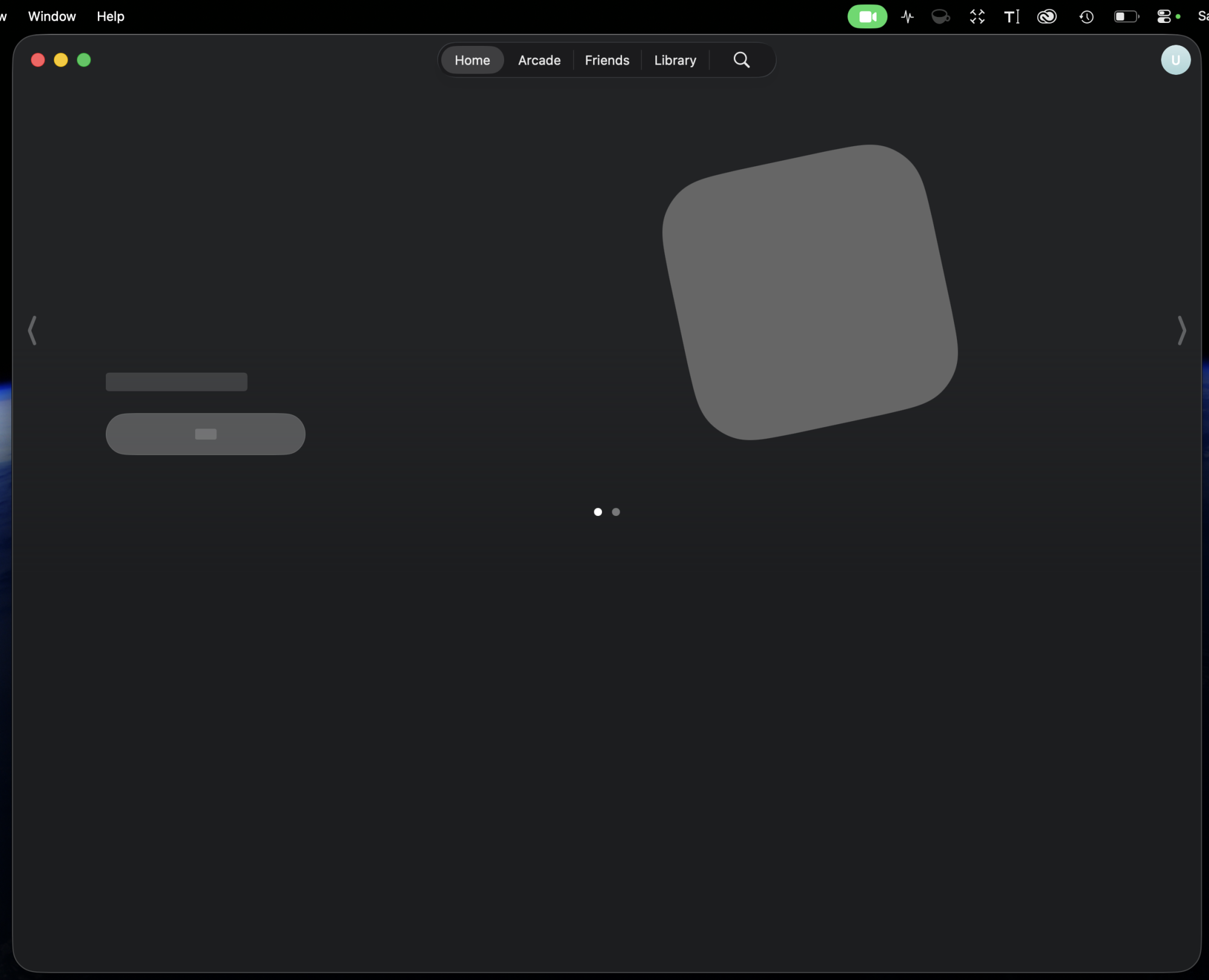1209x980 pixels.
Task: Click the coffee cup menu bar icon
Action: (x=941, y=16)
